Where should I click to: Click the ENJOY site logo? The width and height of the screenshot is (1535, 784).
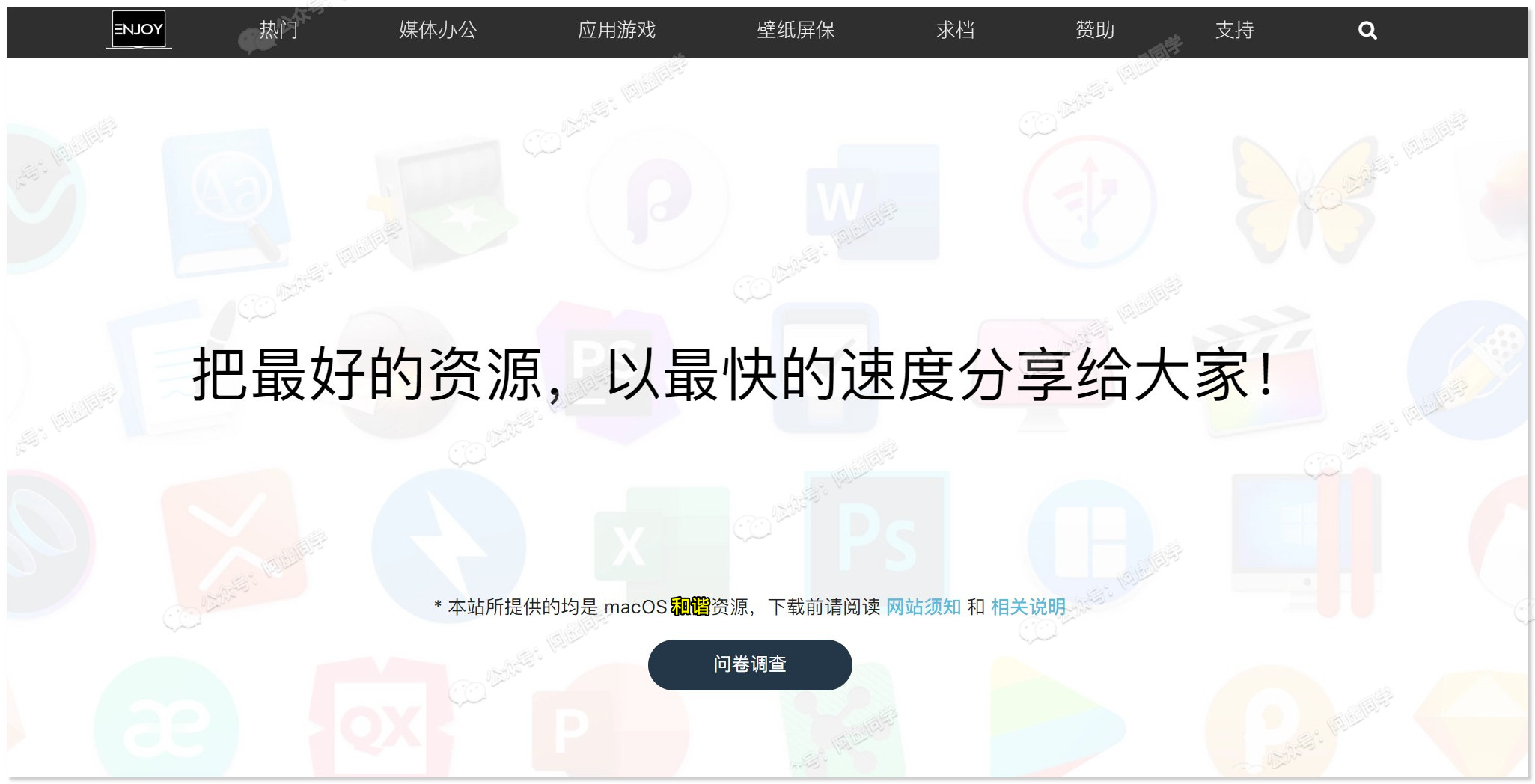138,30
